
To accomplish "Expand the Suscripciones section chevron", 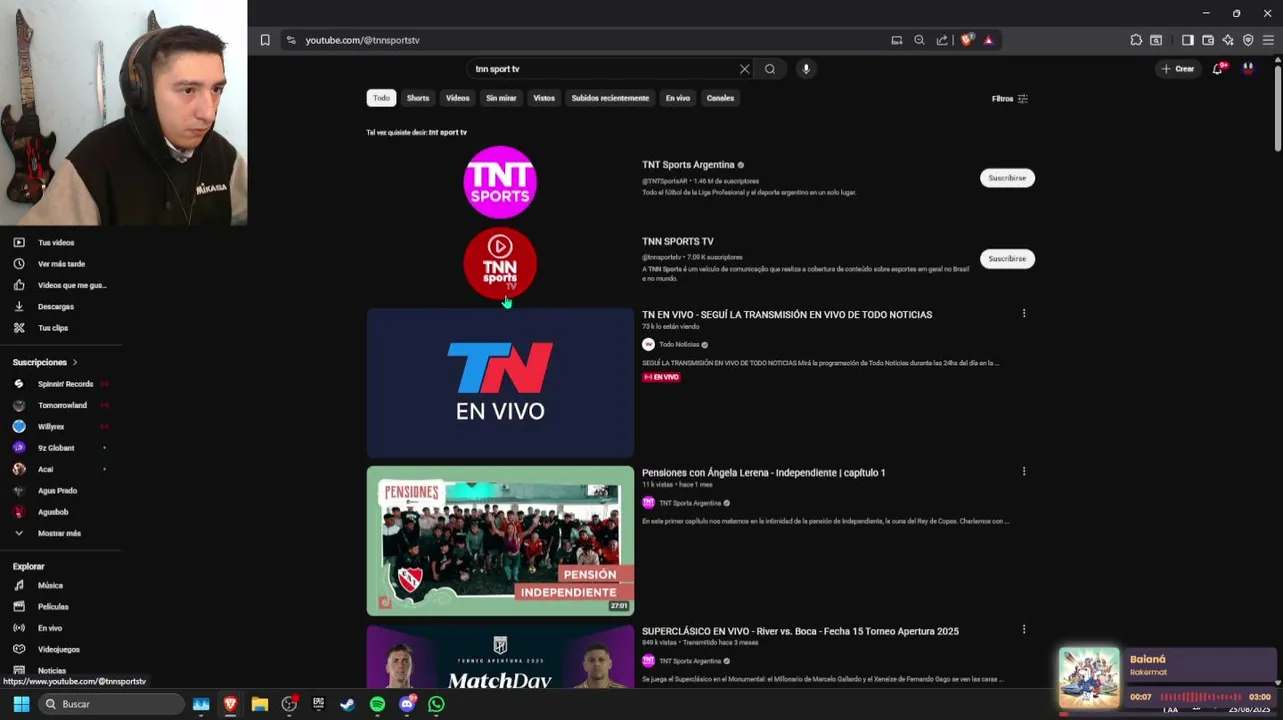I will click(74, 362).
